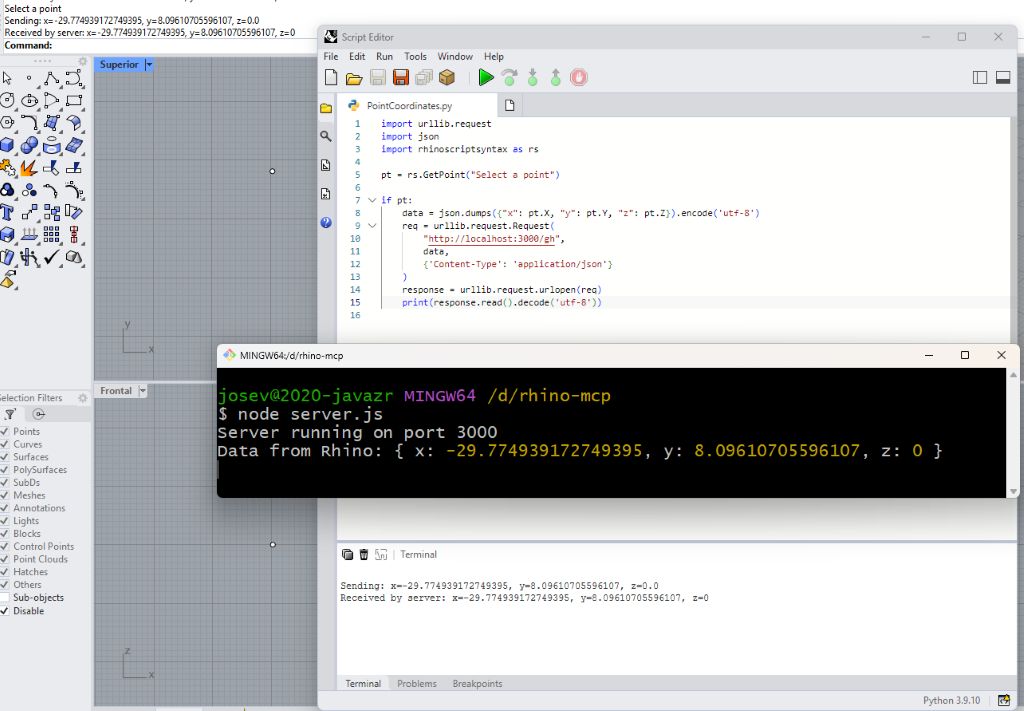Click the Explode orange burst icon
Screen dimensions: 1024x711
pyautogui.click(x=29, y=168)
